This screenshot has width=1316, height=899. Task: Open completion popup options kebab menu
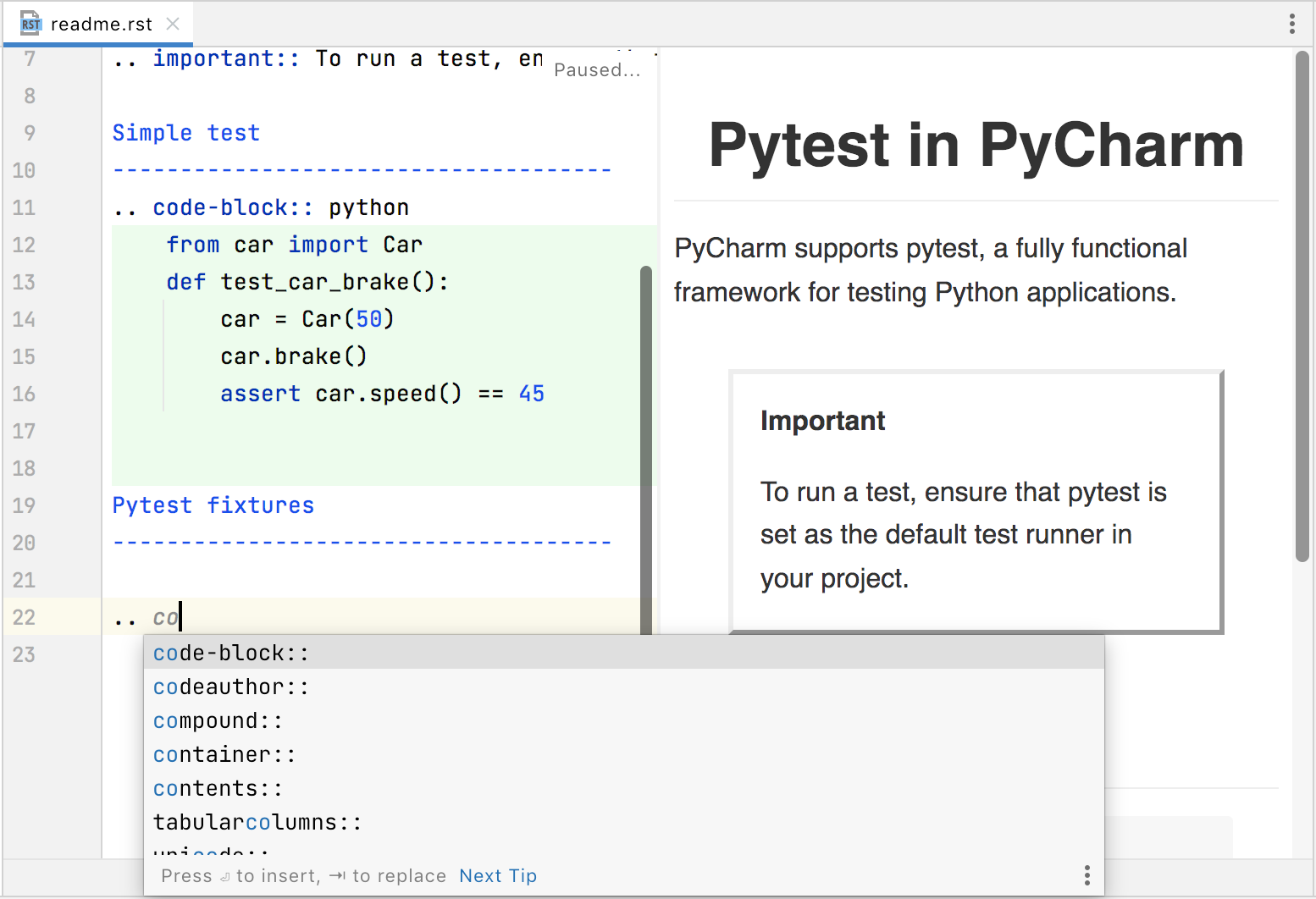(1087, 875)
